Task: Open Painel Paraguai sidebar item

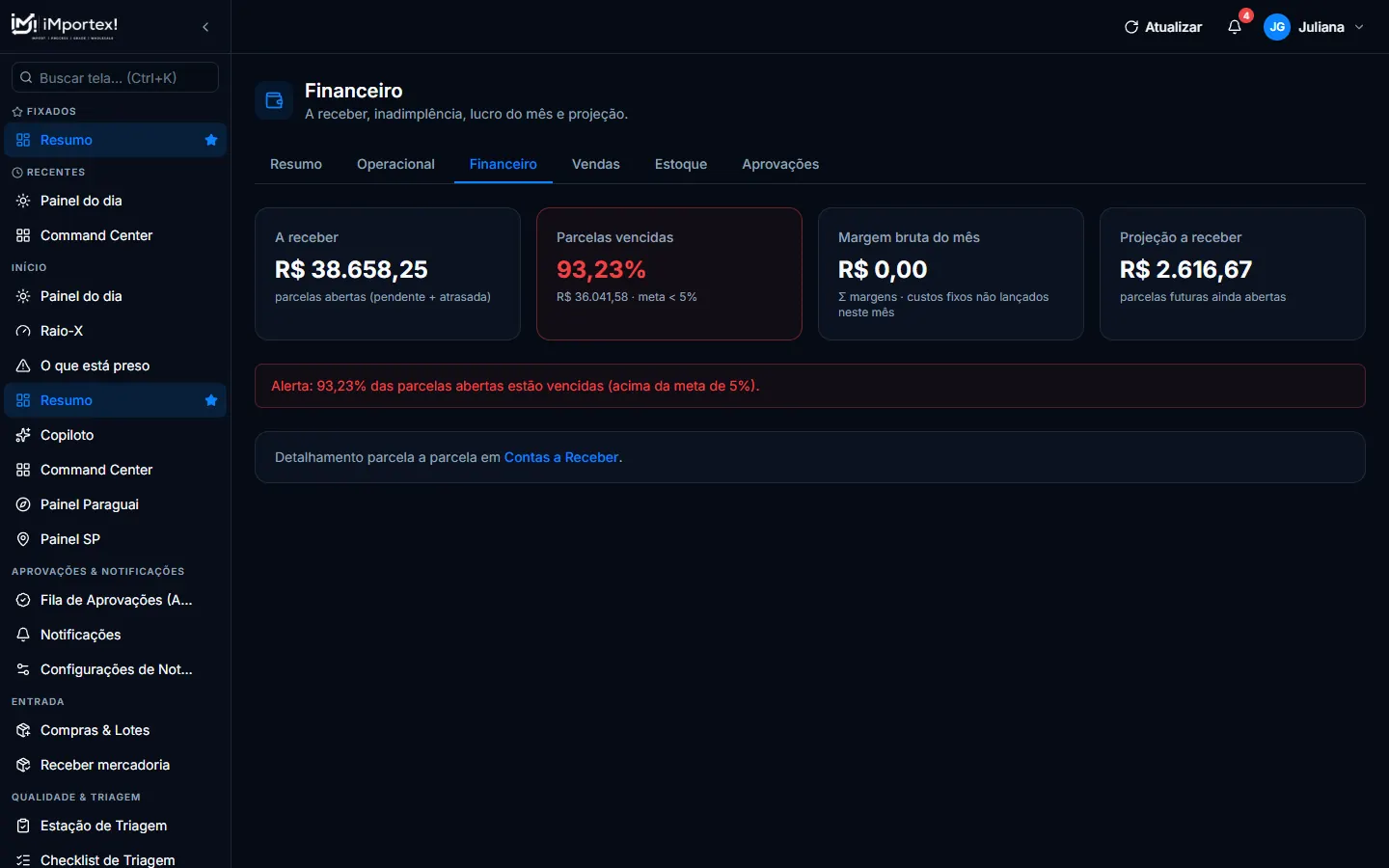Action: coord(115,504)
